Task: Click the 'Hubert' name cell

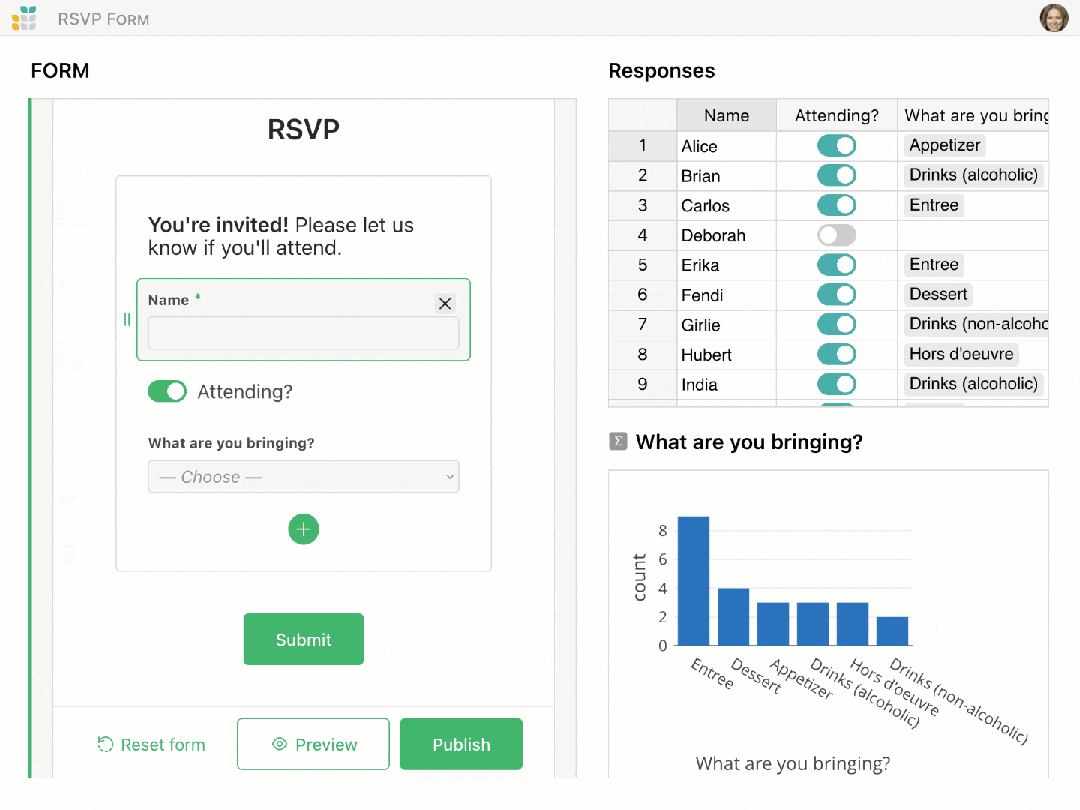Action: tap(727, 355)
